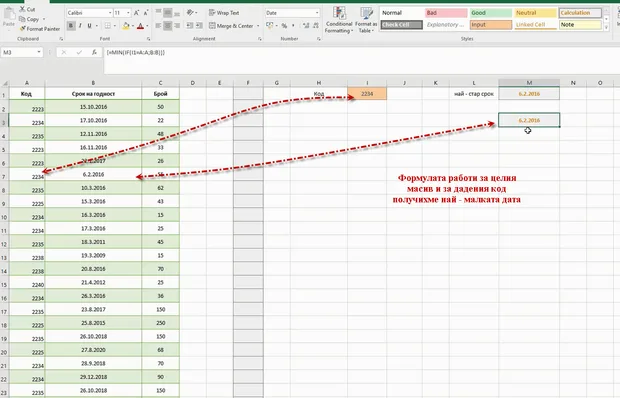Image resolution: width=620 pixels, height=398 pixels.
Task: Click the Borders icon
Action: [x=108, y=26]
